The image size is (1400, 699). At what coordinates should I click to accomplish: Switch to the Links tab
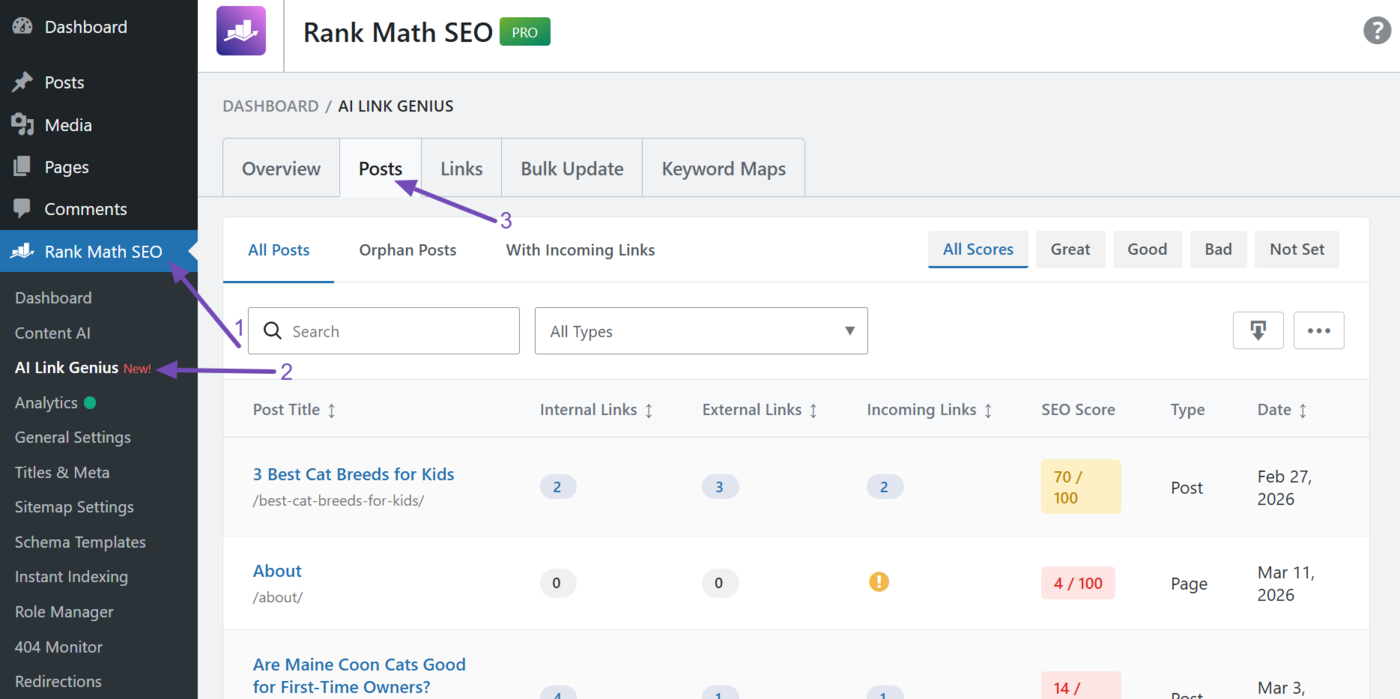point(462,169)
